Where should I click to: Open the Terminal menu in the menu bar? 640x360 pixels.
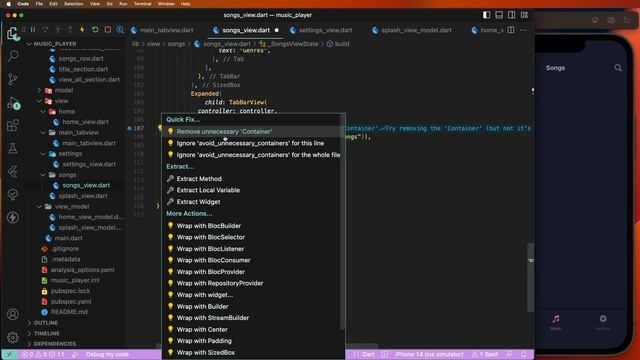[142, 4]
